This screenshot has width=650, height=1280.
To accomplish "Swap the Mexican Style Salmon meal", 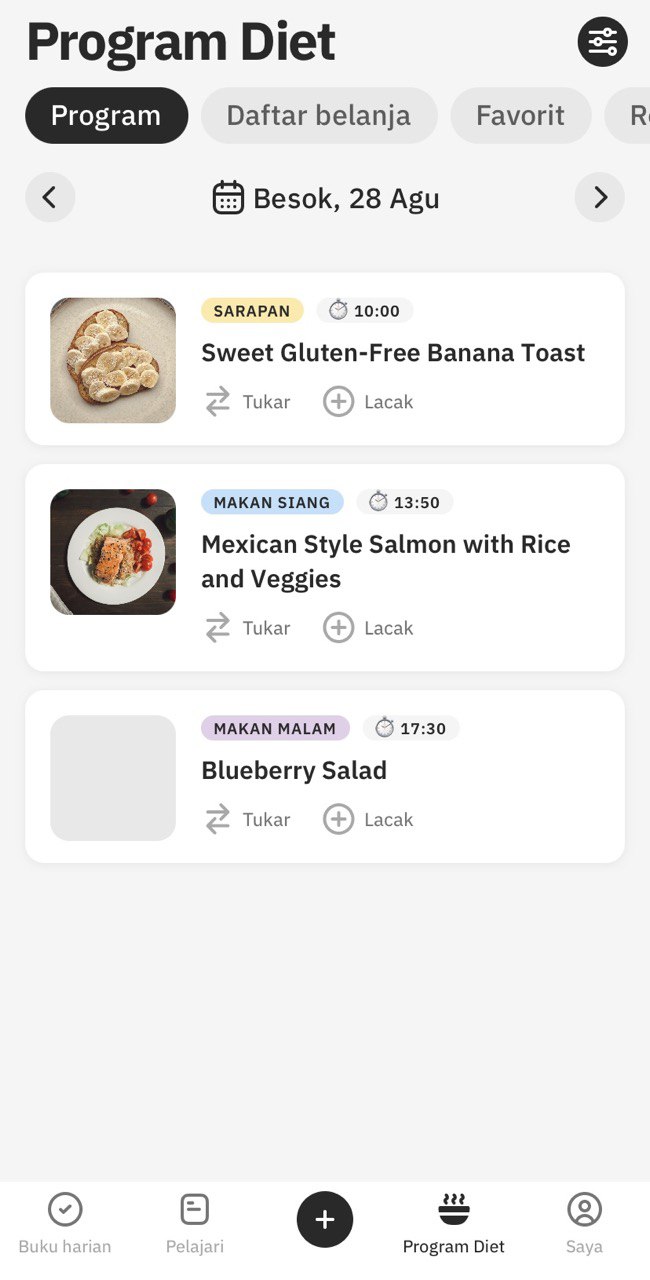I will pos(247,628).
